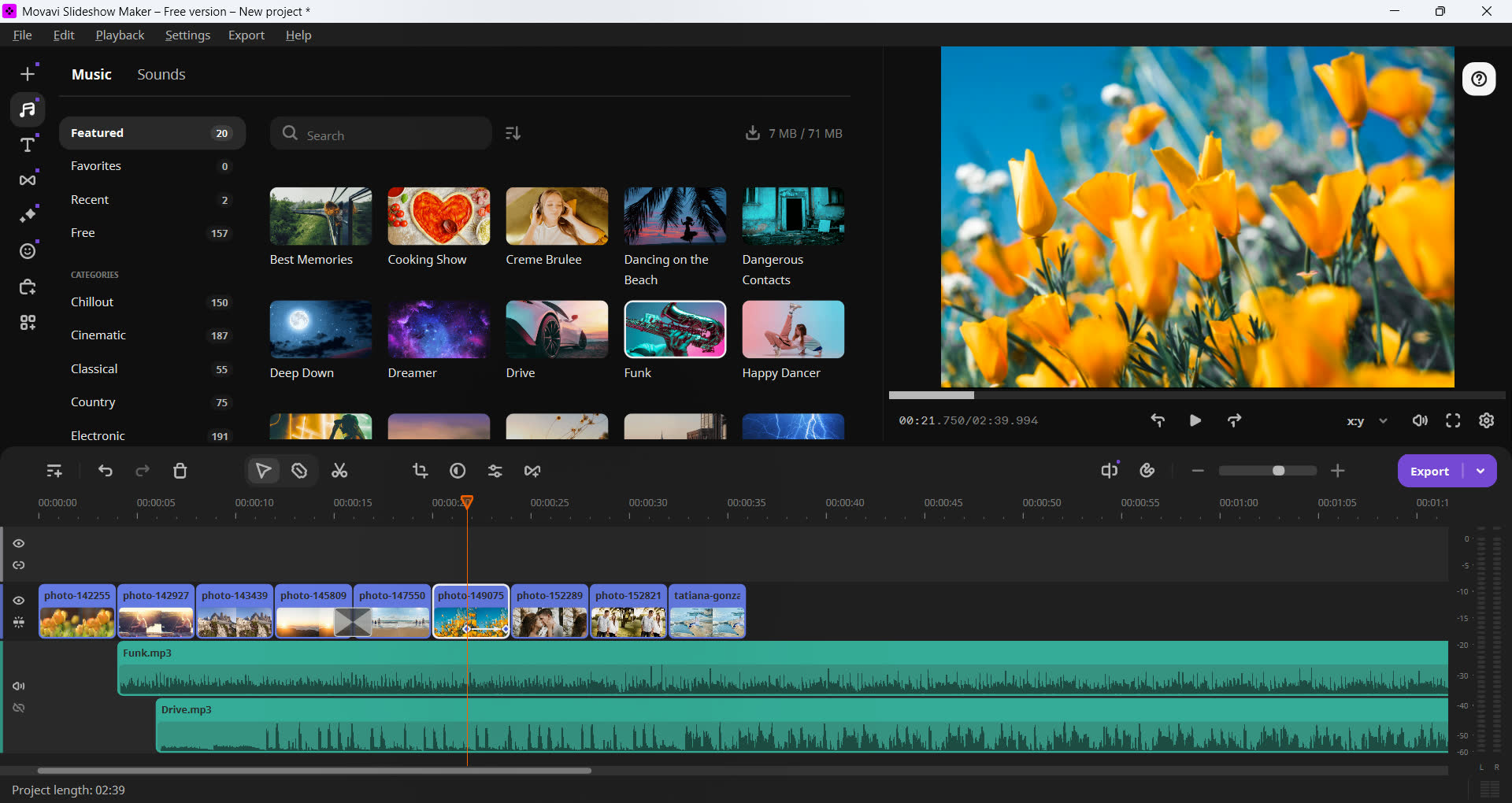
Task: Click the sort music list icon
Action: pyautogui.click(x=513, y=133)
